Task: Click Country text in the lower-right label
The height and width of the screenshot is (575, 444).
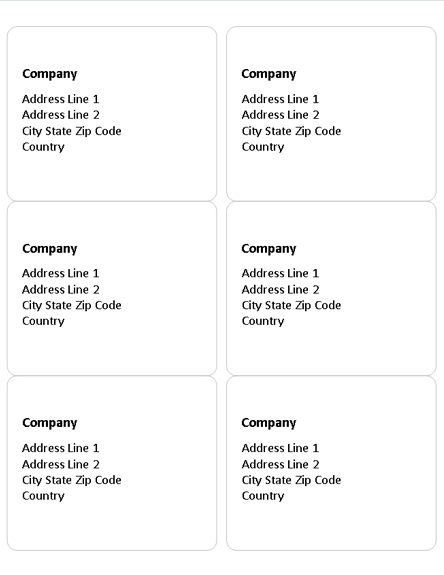Action: click(263, 496)
